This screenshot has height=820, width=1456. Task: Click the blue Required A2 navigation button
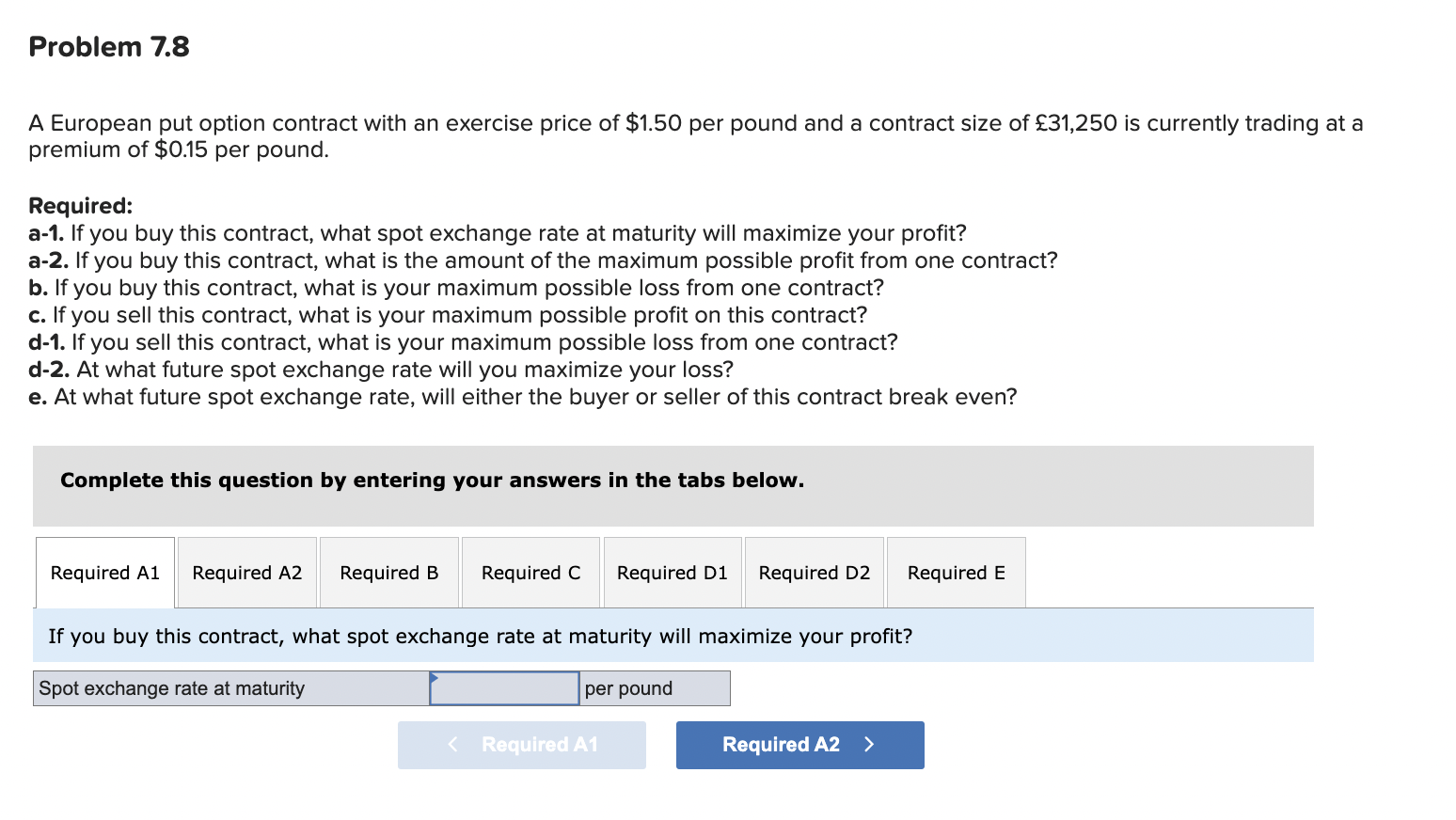click(x=799, y=744)
